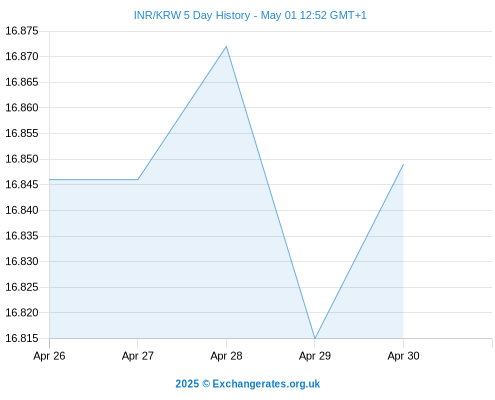This screenshot has height=400, width=495.
Task: Click the 16.845 y-axis label
Action: click(22, 184)
